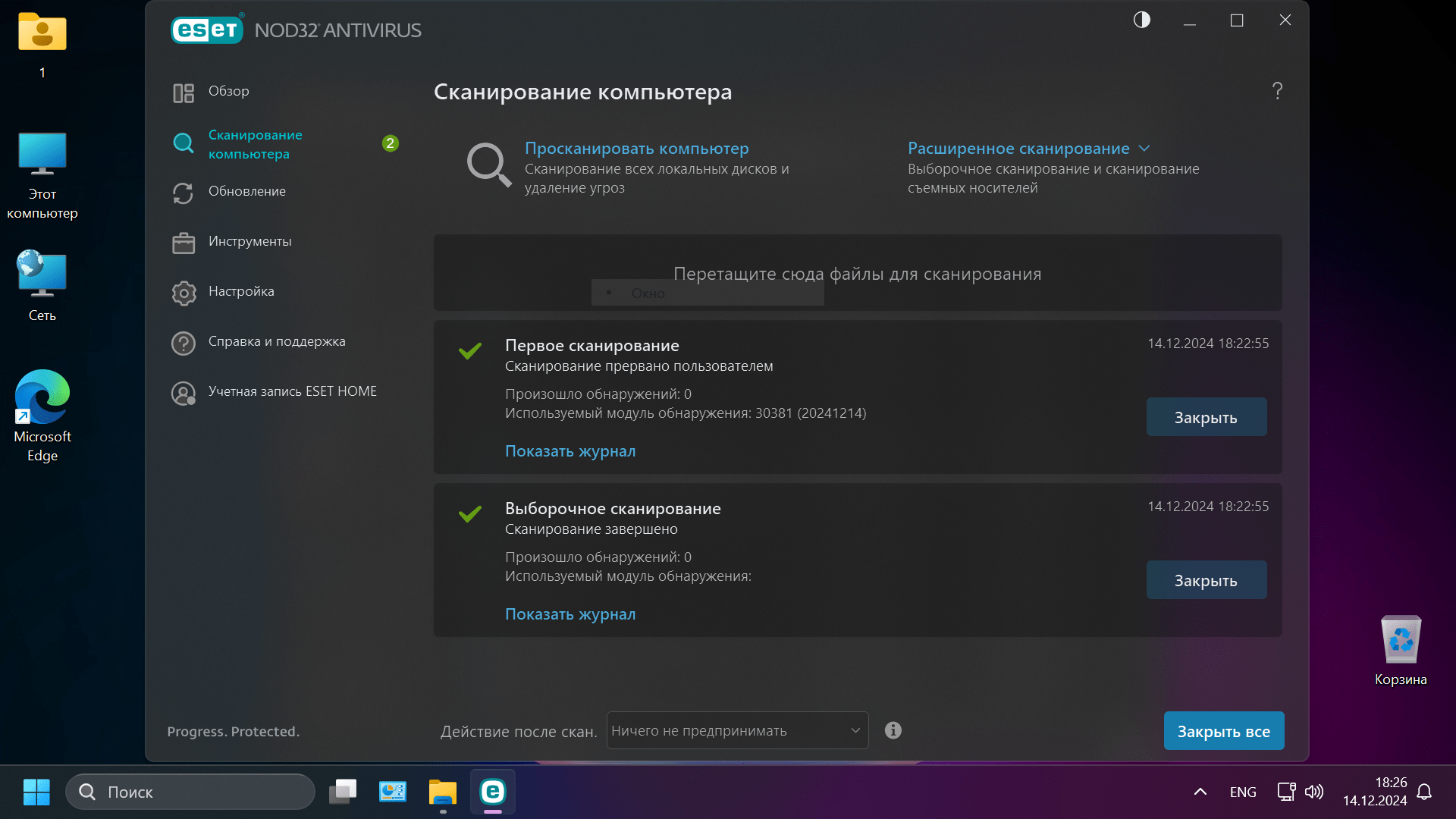Click the question mark help icon

point(1277,91)
